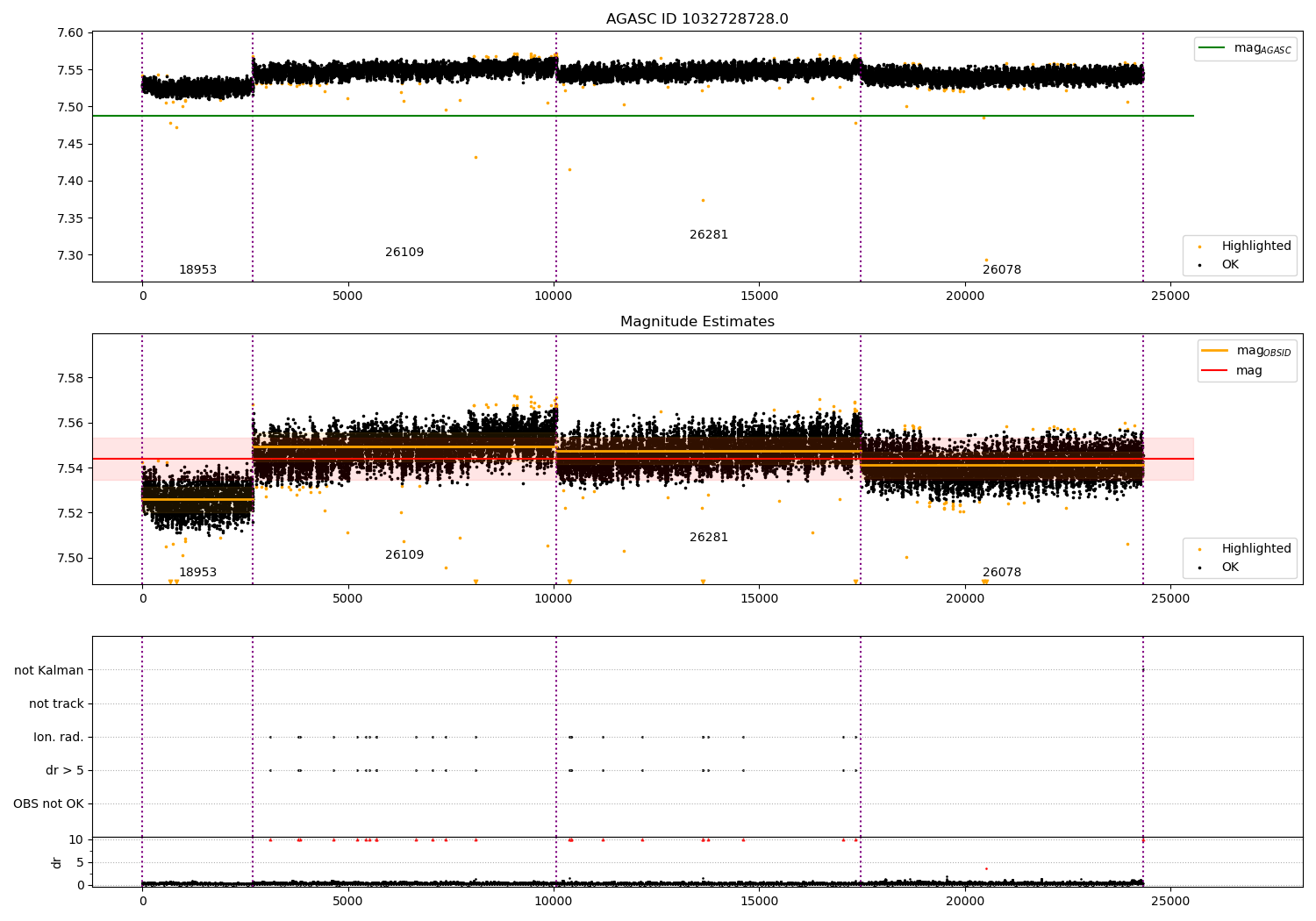Click y-axis tick 7.52 in Magnitude Estimates plot

click(70, 513)
